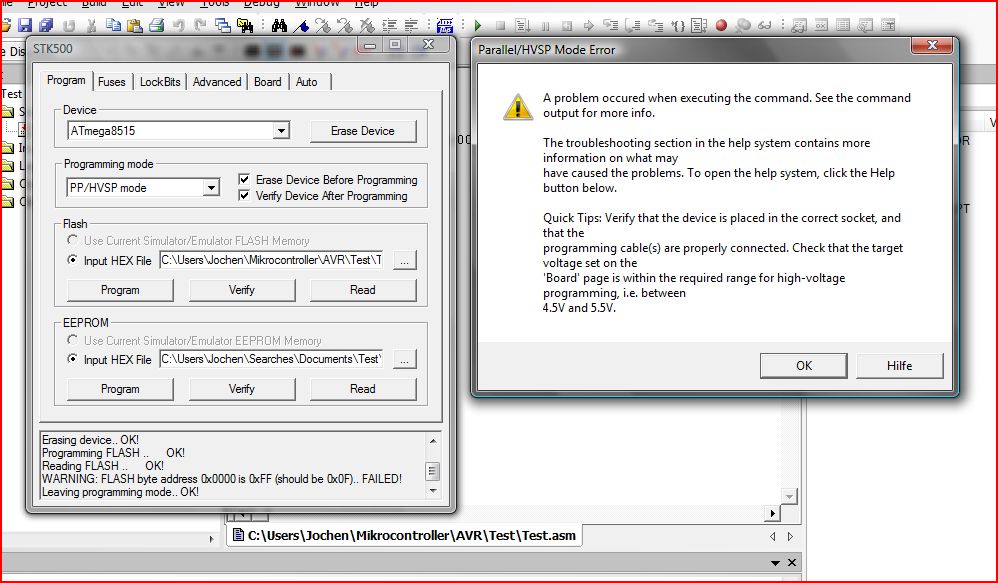Click the editor vertical scroll-down arrow
998x583 pixels.
point(789,496)
